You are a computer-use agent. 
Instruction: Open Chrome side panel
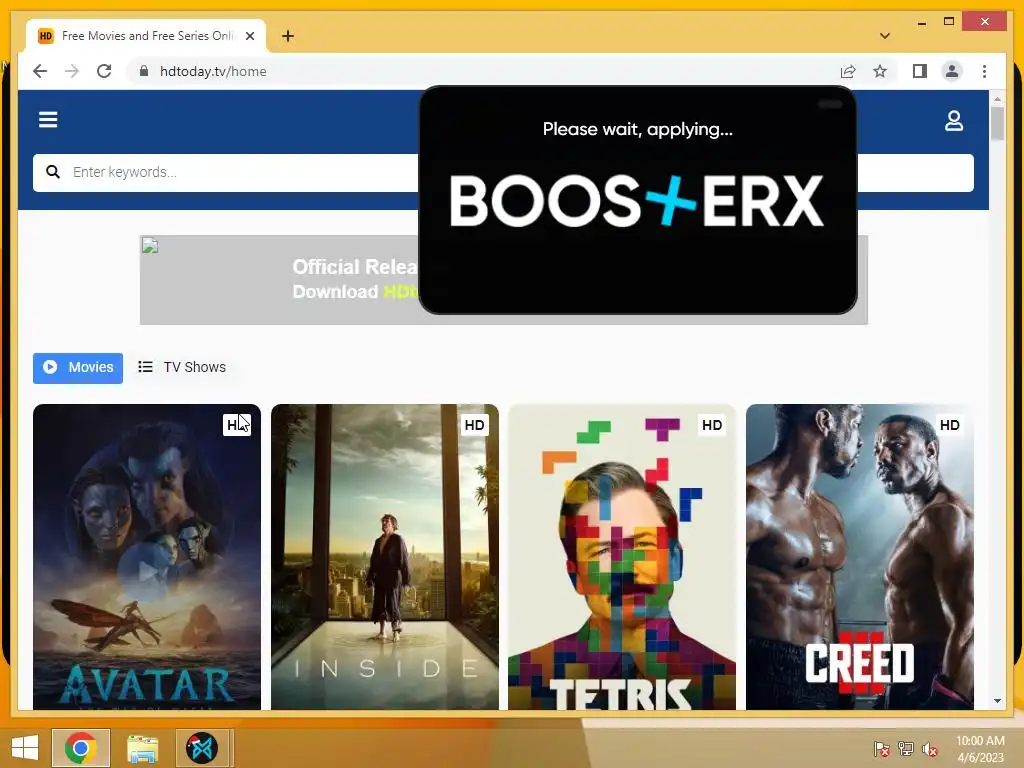(920, 71)
